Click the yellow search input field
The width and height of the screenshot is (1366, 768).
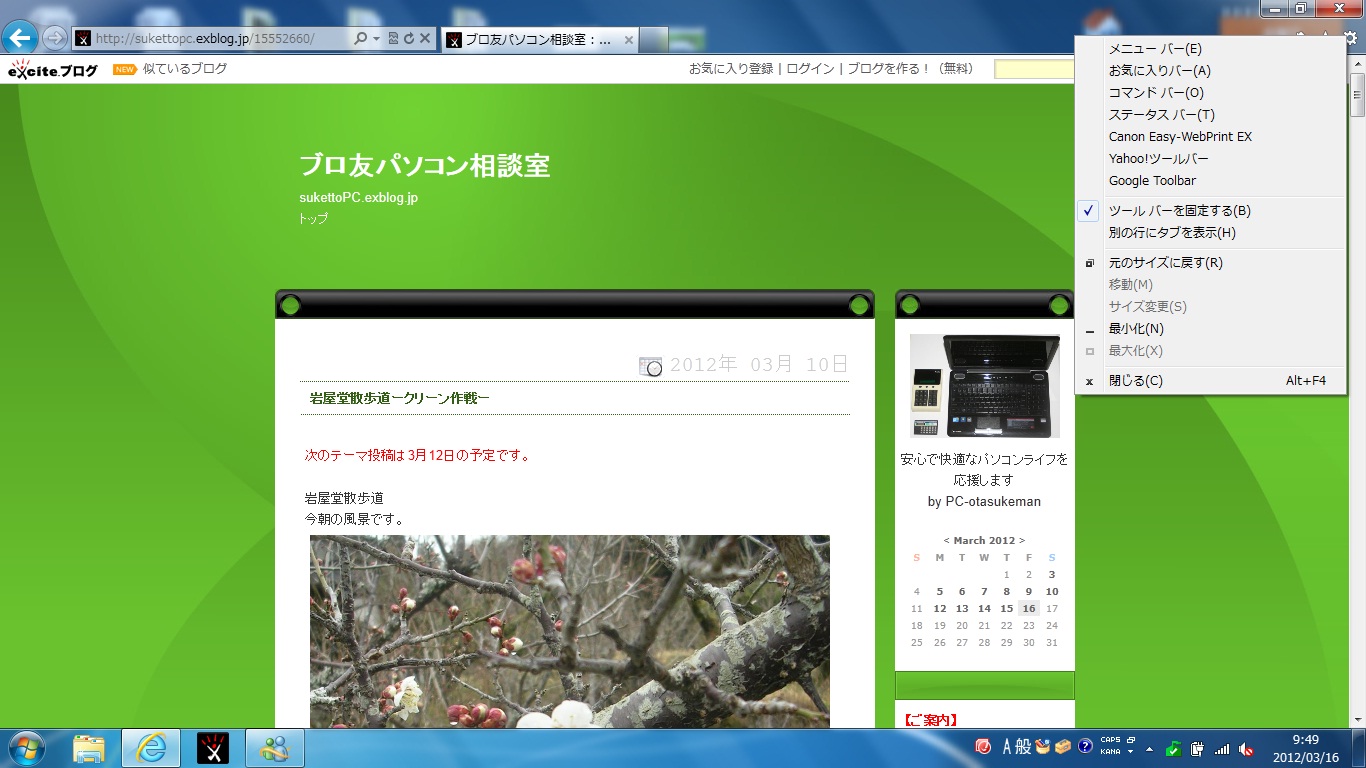[1034, 69]
